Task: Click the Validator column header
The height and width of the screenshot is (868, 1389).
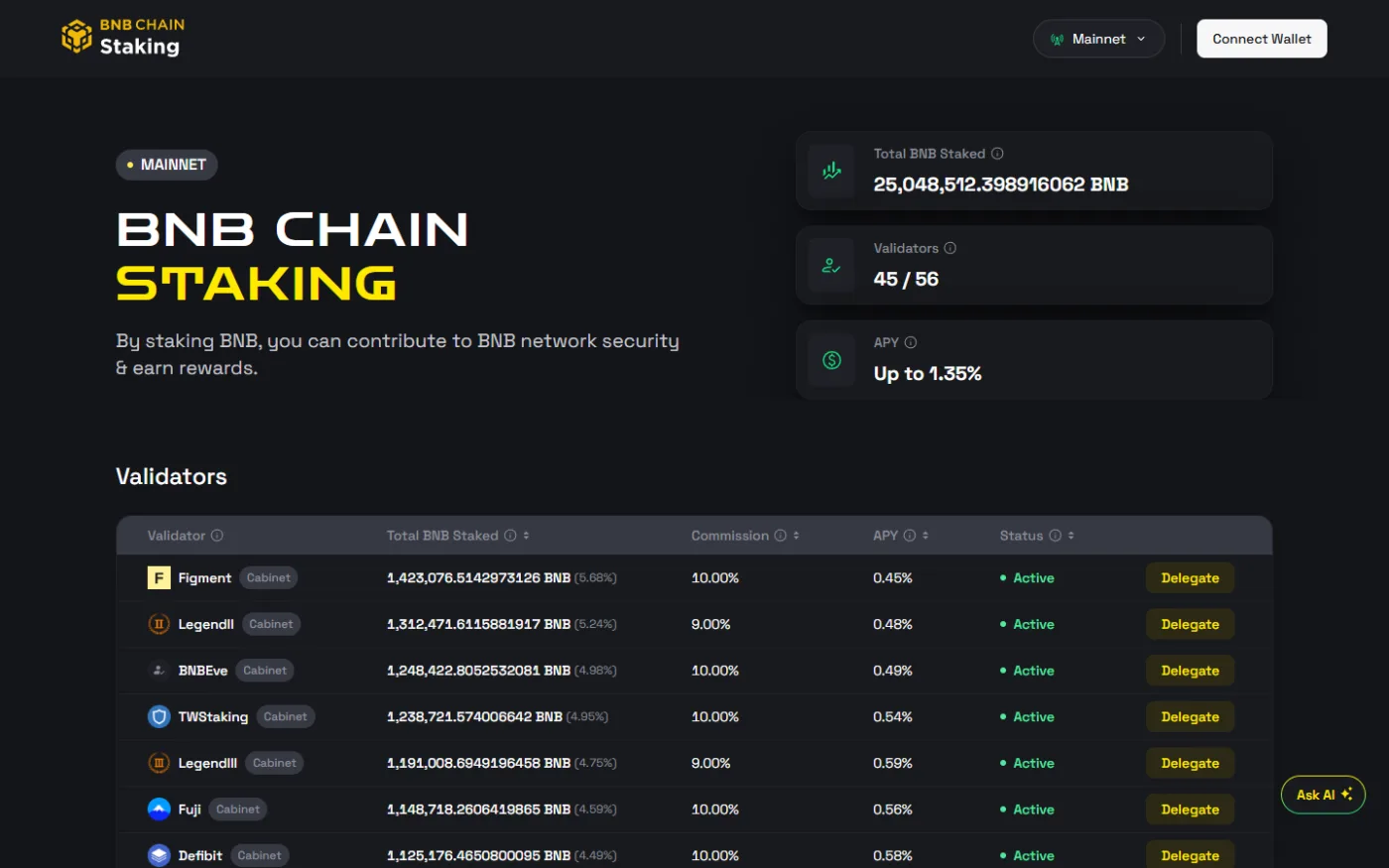Action: click(x=177, y=536)
